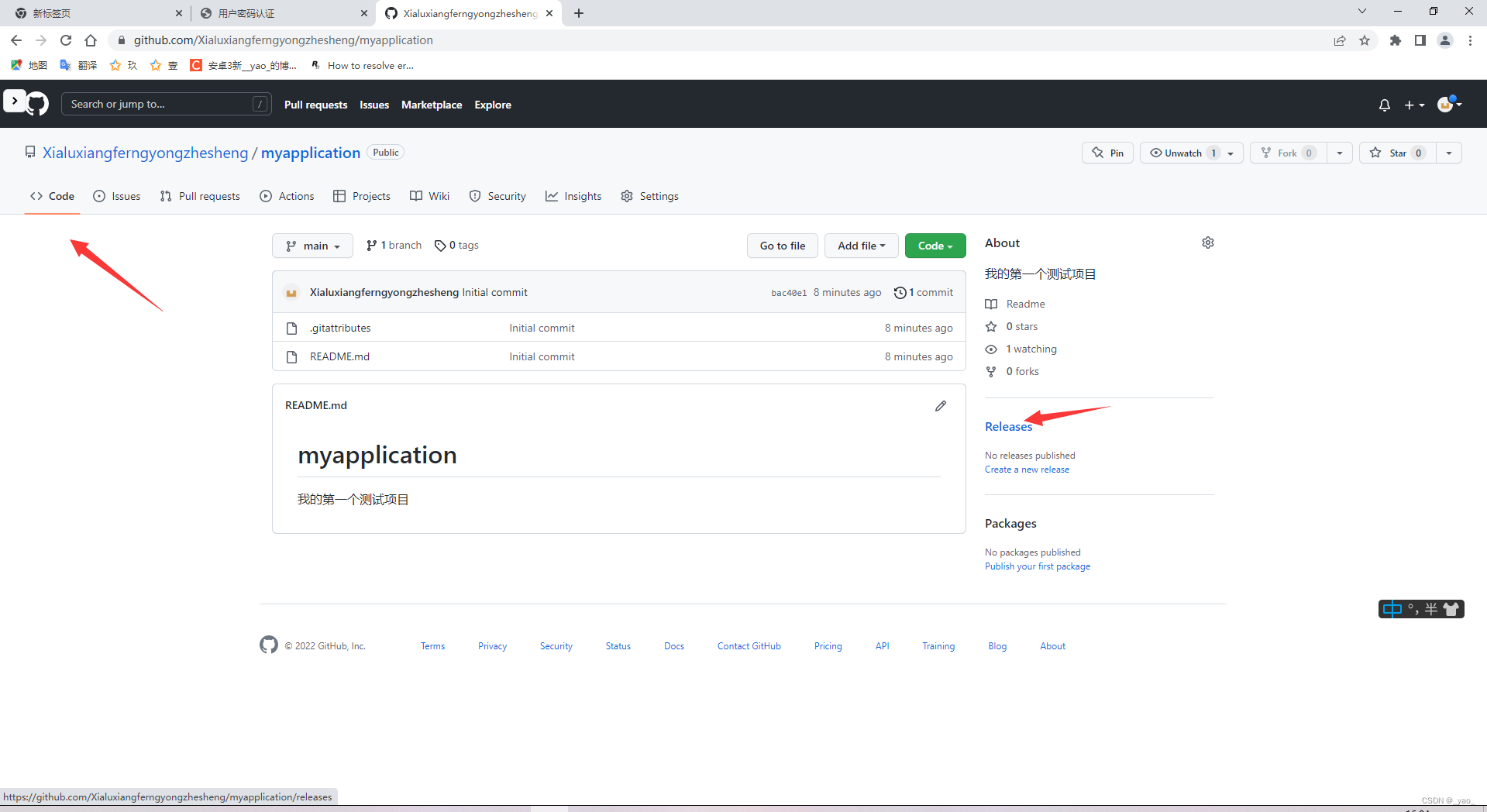The image size is (1487, 812).
Task: Click Create a new release
Action: pyautogui.click(x=1027, y=470)
